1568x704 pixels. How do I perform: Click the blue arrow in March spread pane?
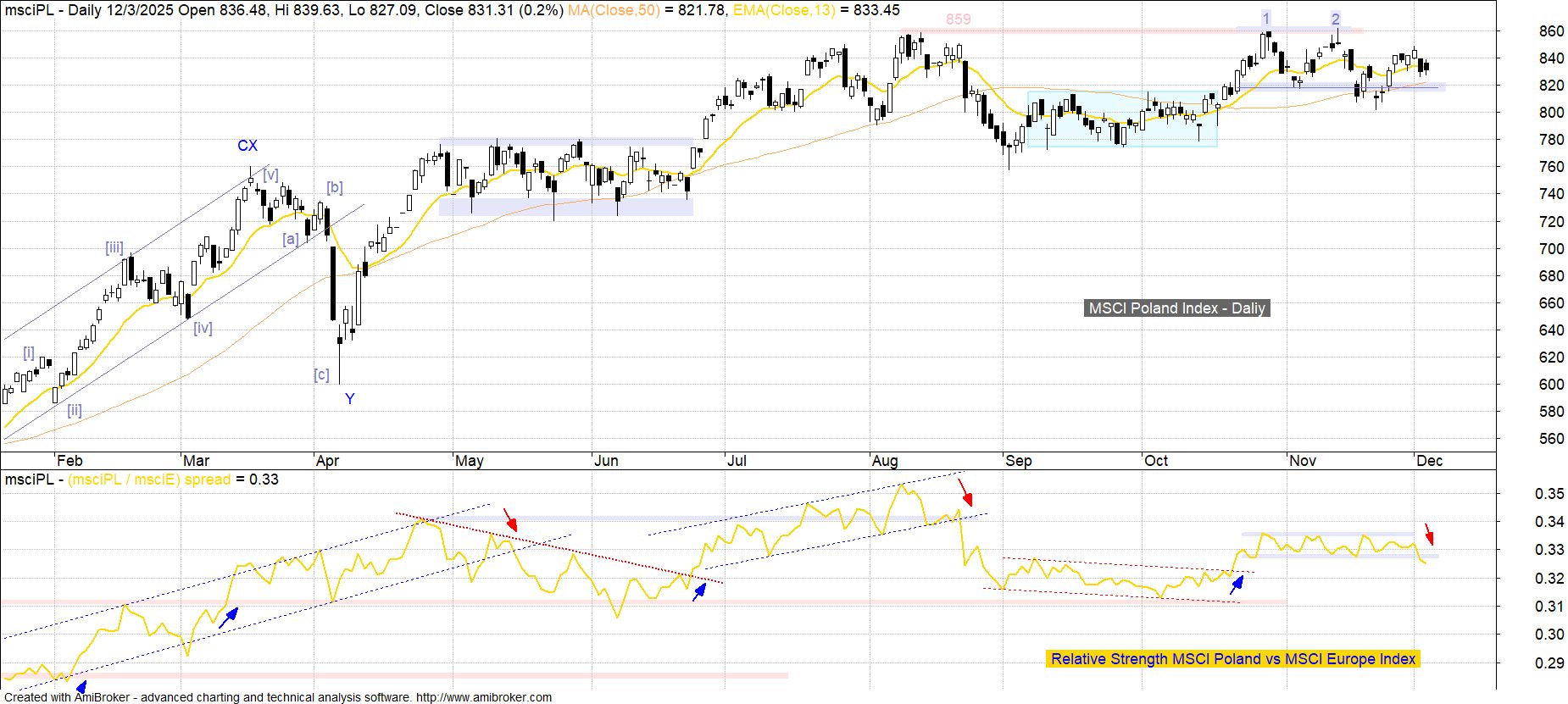click(x=228, y=618)
